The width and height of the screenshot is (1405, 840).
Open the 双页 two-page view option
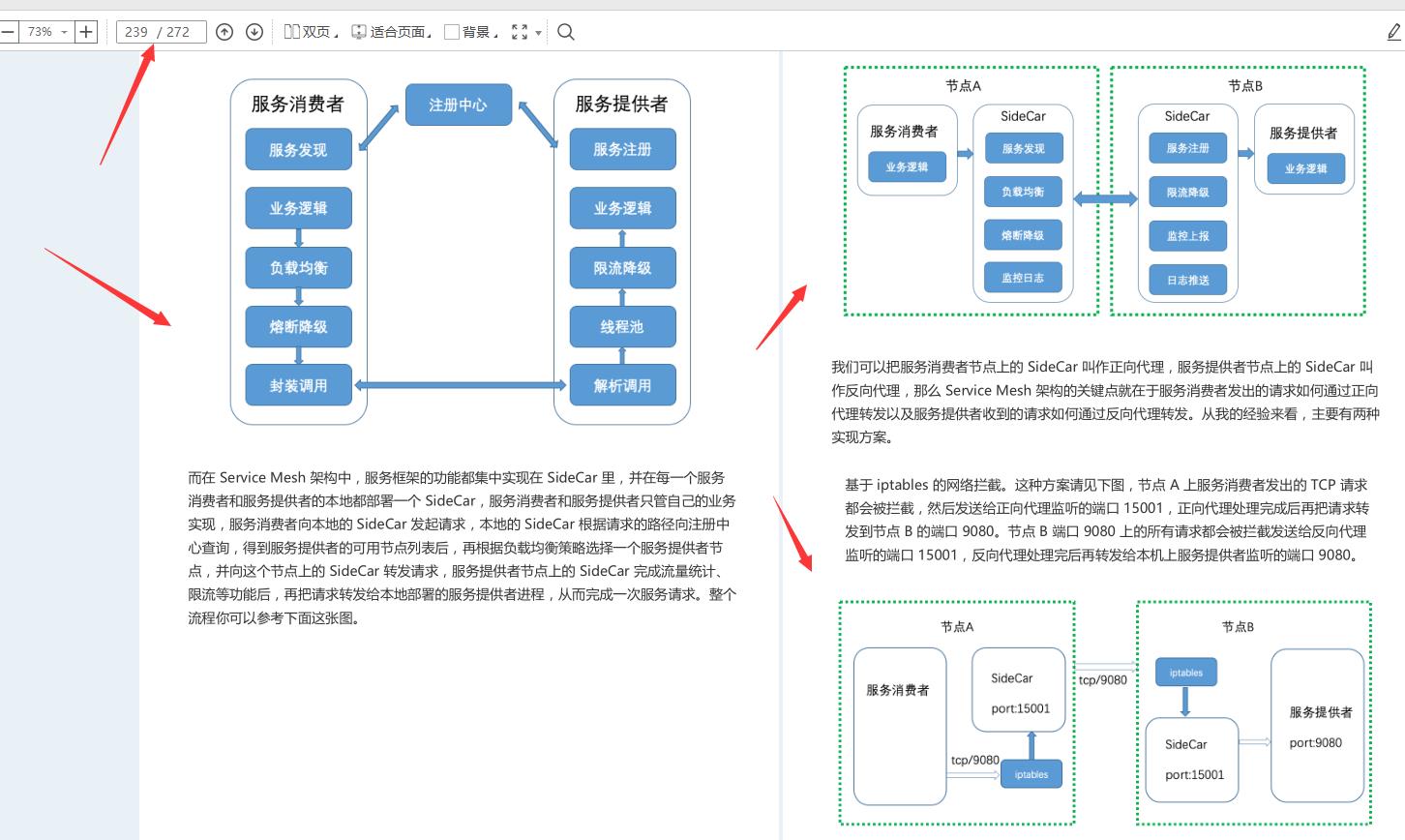click(x=312, y=32)
